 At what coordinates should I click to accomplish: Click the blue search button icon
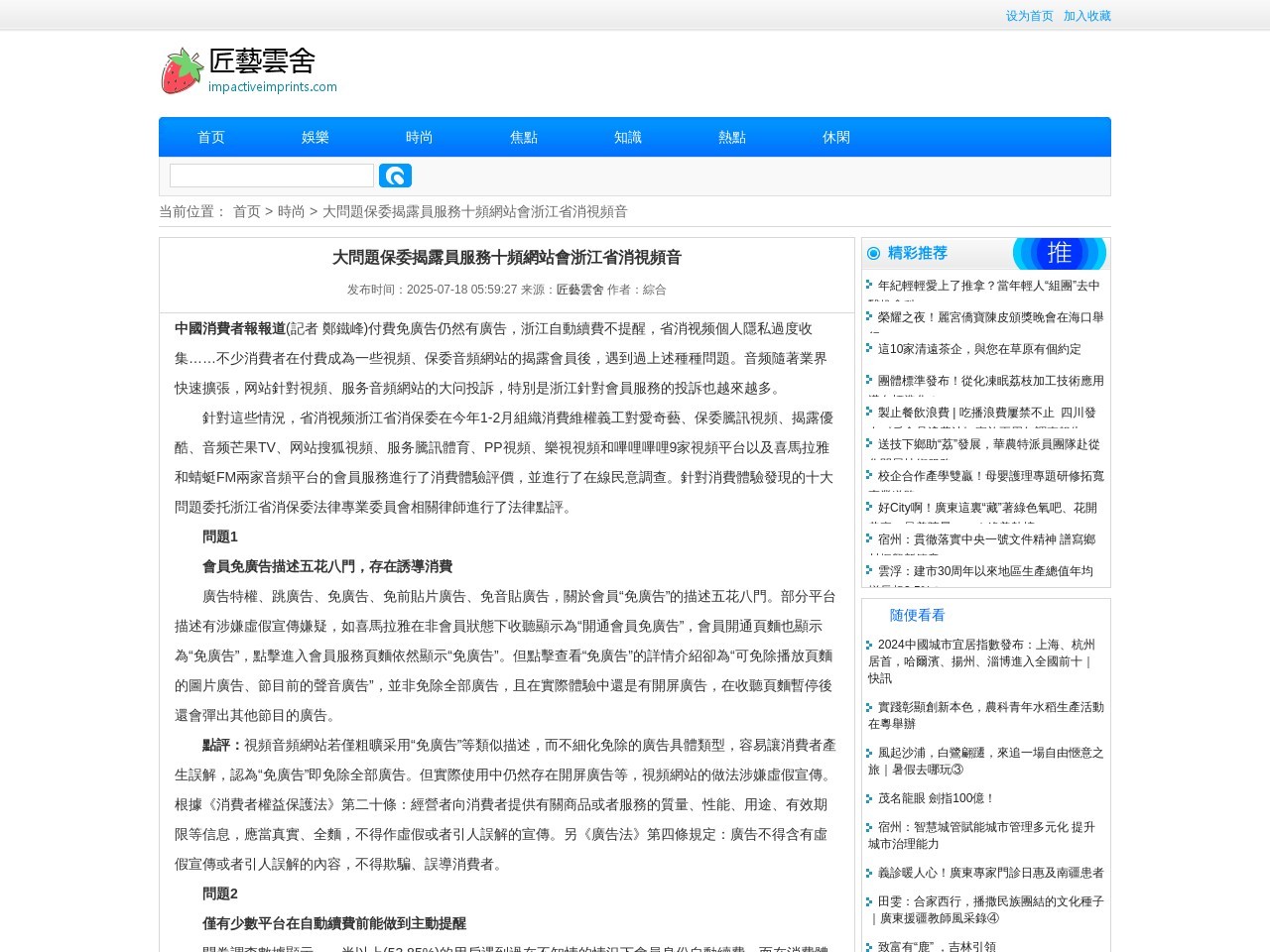point(395,176)
